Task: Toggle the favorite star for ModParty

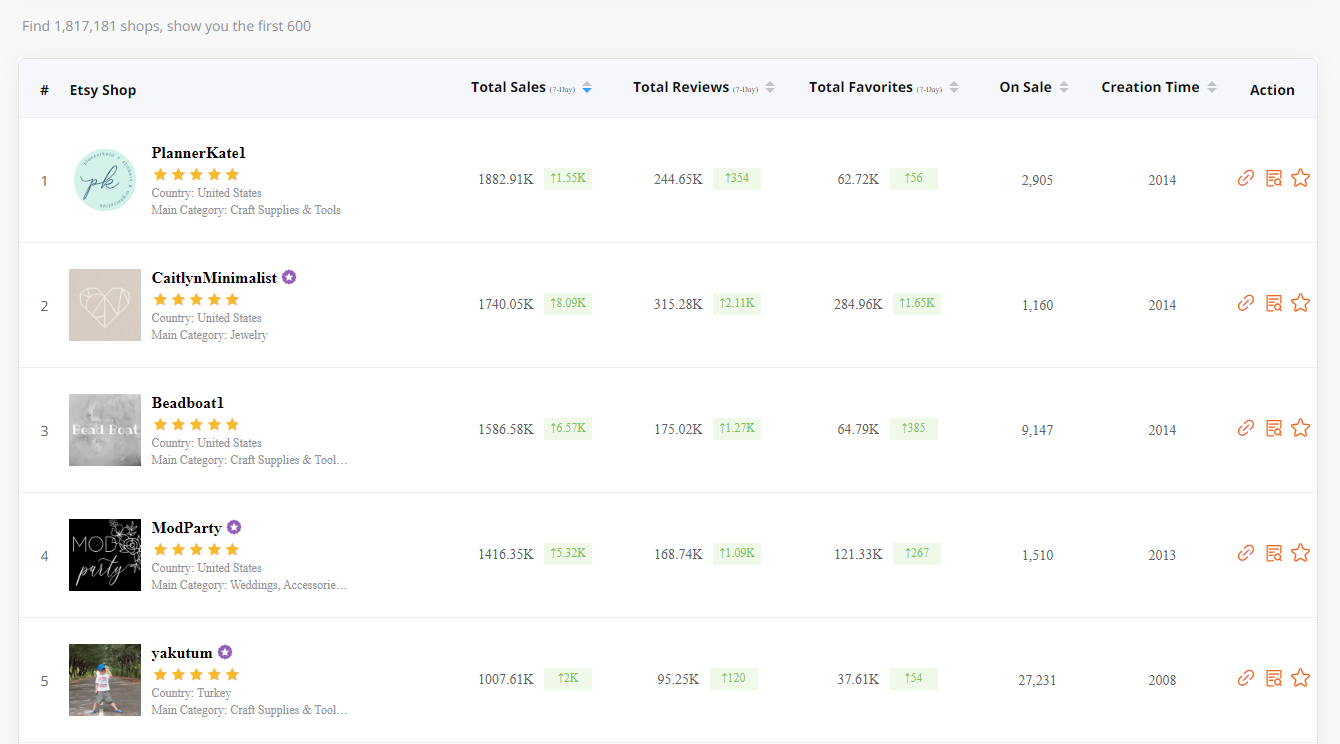Action: [x=1301, y=552]
